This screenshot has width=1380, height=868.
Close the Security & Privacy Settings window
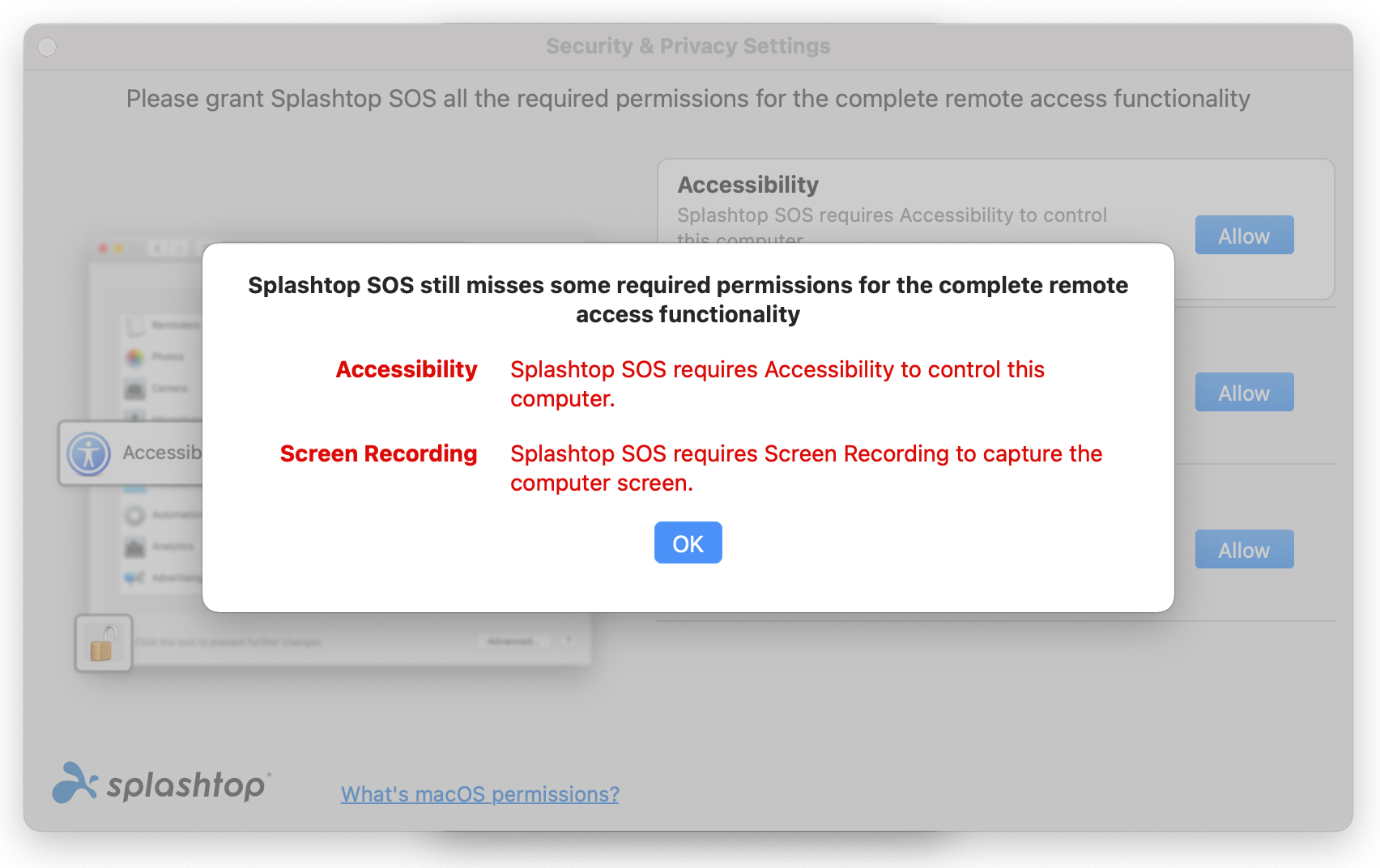(47, 47)
